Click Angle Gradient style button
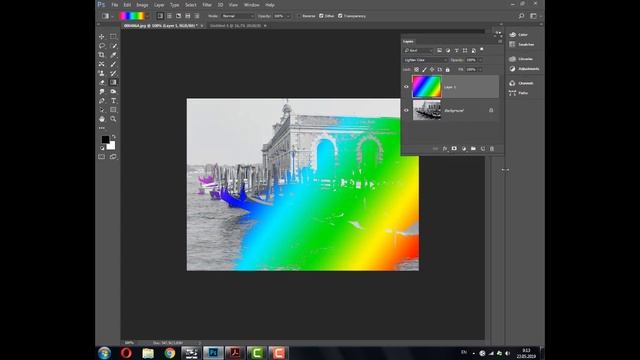Screen dimensions: 640x360 [178, 16]
